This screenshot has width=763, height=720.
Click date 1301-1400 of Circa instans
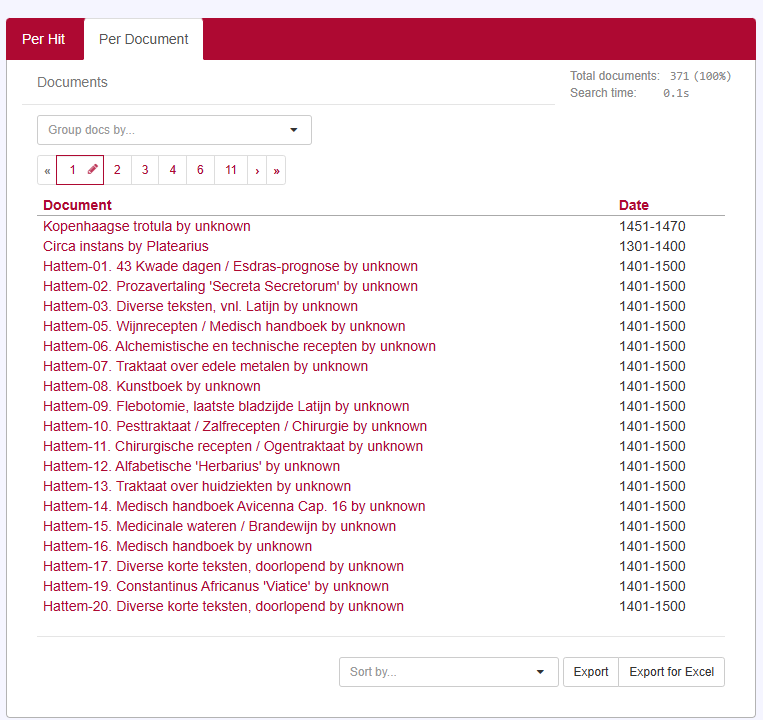652,246
